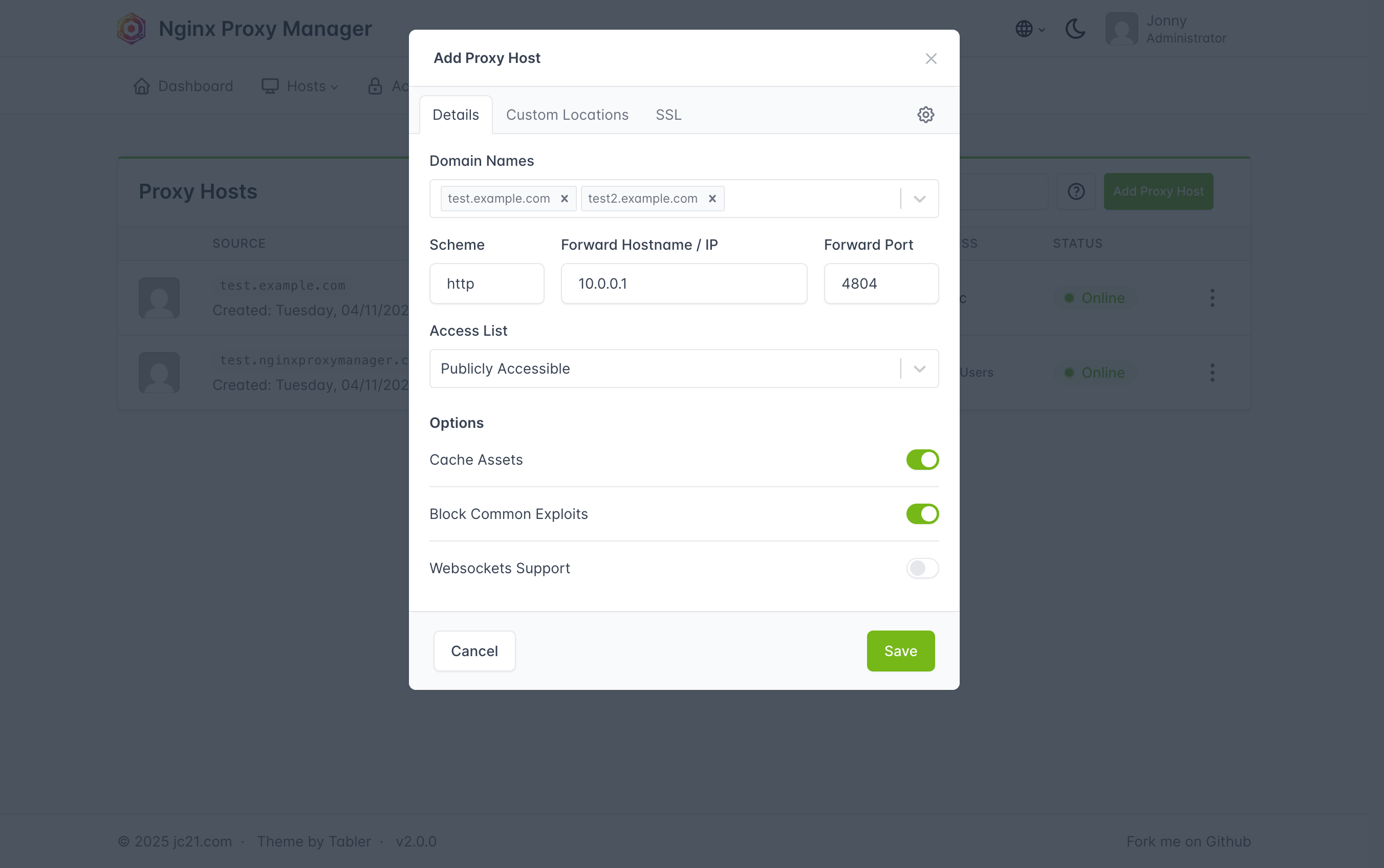Toggle dark mode moon icon

(x=1074, y=29)
